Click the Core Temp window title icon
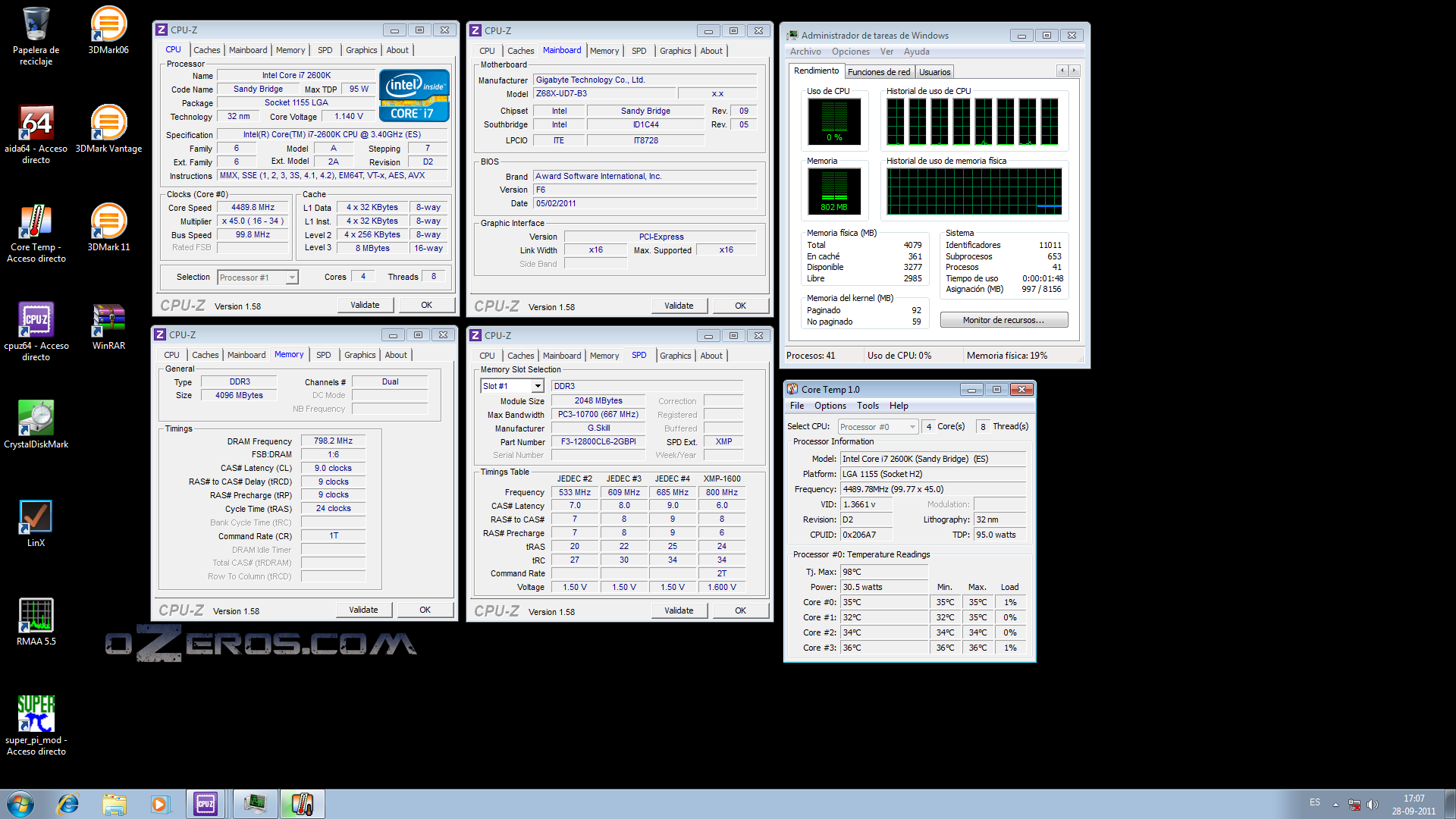The image size is (1456, 819). (x=792, y=389)
